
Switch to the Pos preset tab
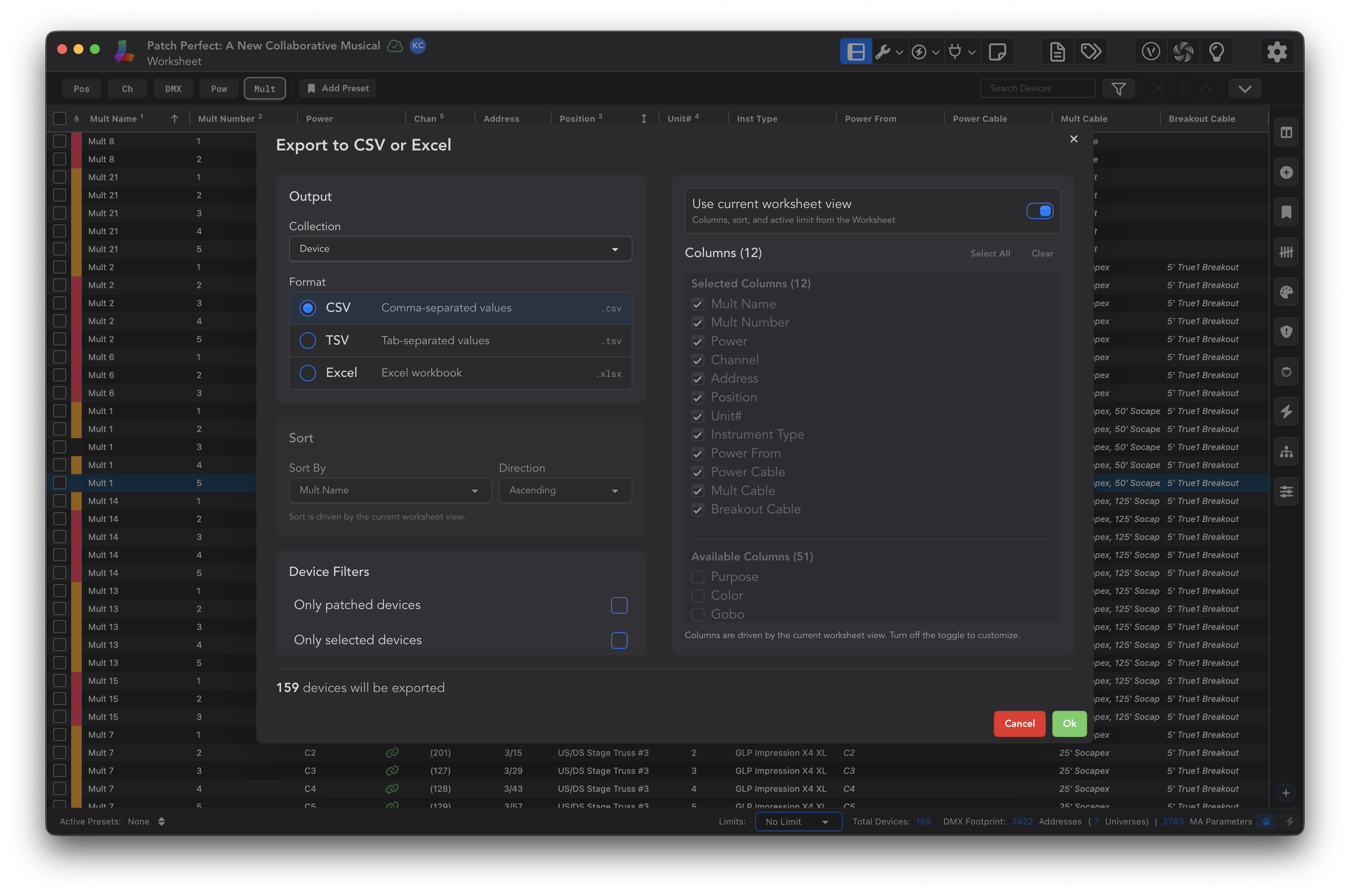[81, 89]
